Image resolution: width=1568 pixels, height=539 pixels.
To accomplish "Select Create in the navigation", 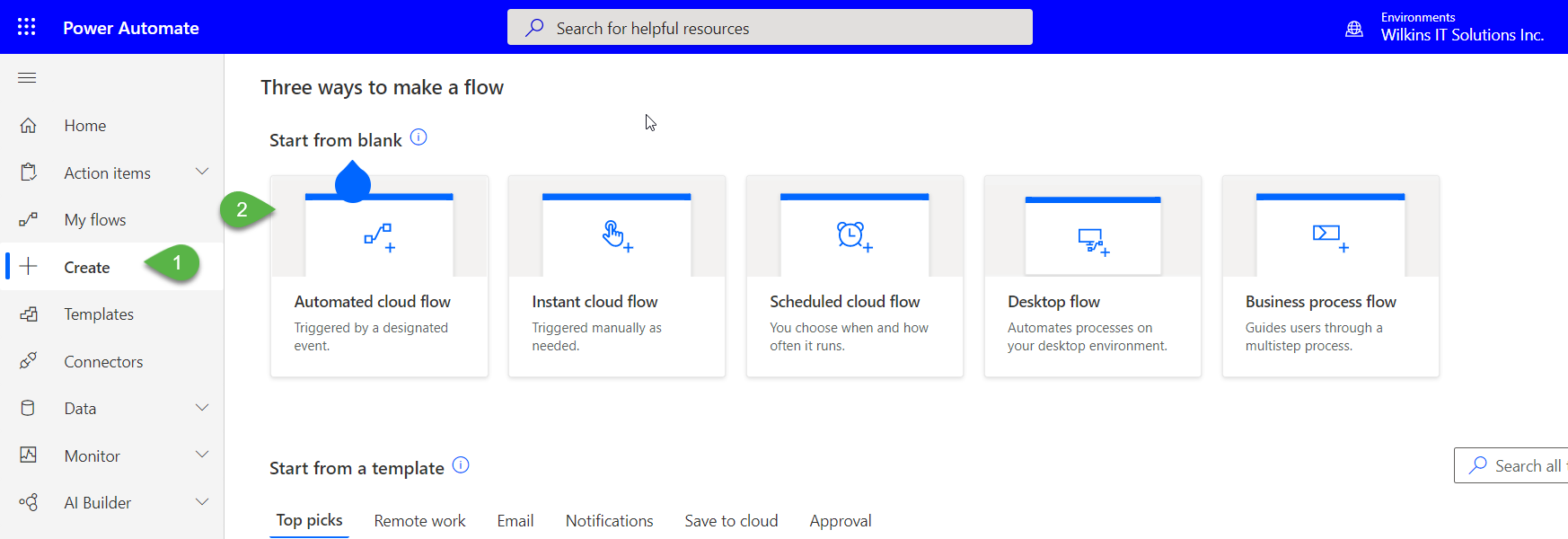I will [87, 267].
